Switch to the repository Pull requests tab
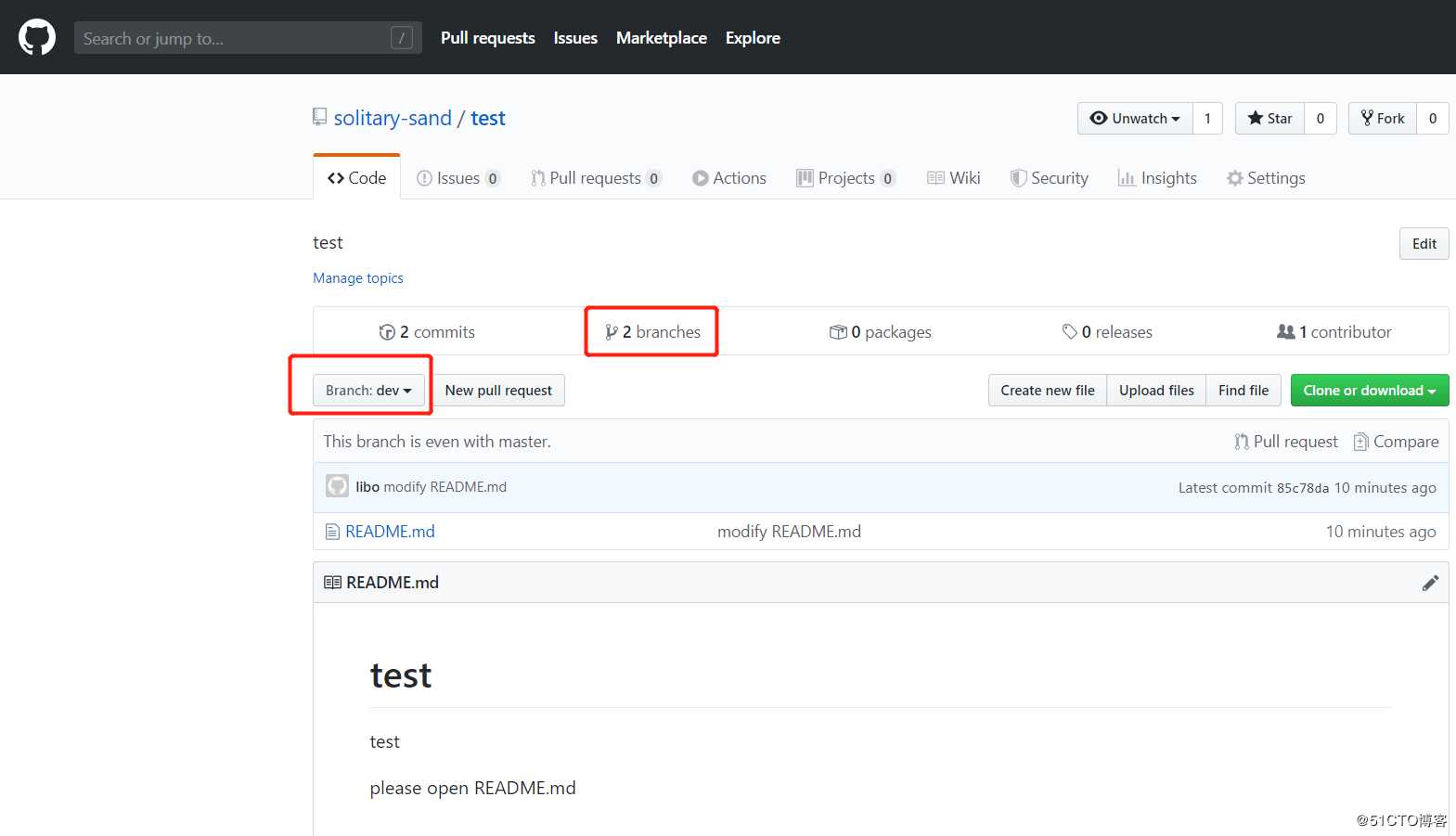This screenshot has height=836, width=1456. [x=596, y=178]
